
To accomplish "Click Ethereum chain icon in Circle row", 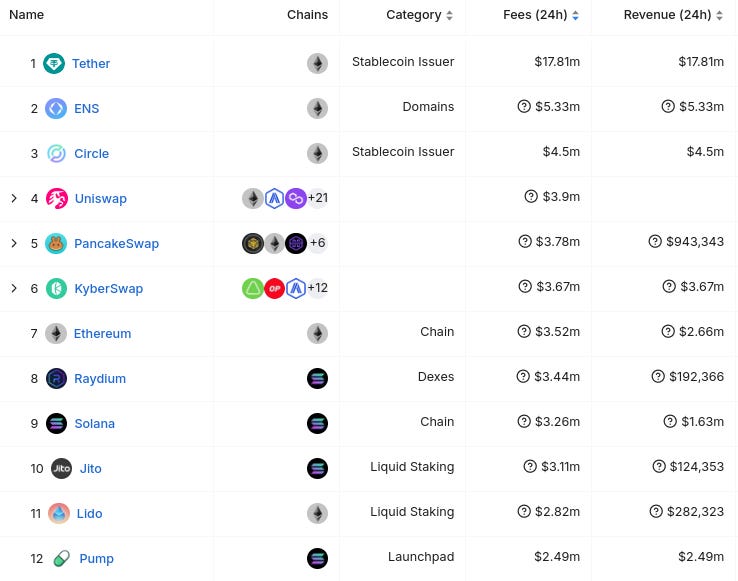I will point(318,153).
